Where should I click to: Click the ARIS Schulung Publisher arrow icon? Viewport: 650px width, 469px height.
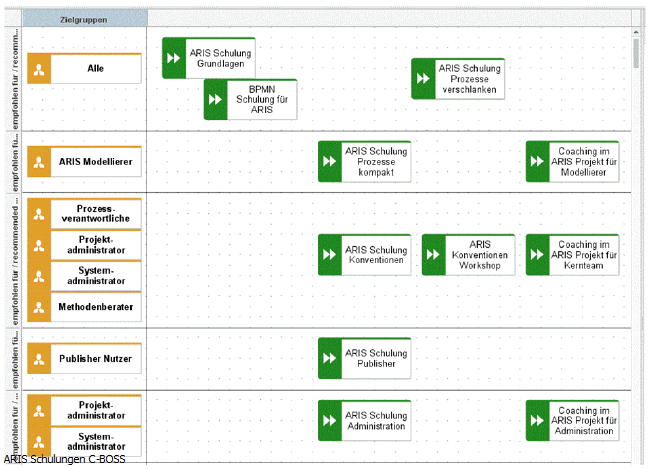pos(330,358)
